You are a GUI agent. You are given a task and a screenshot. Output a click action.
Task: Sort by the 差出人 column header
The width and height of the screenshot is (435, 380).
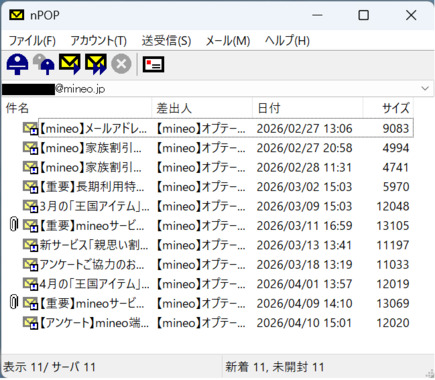[202, 108]
